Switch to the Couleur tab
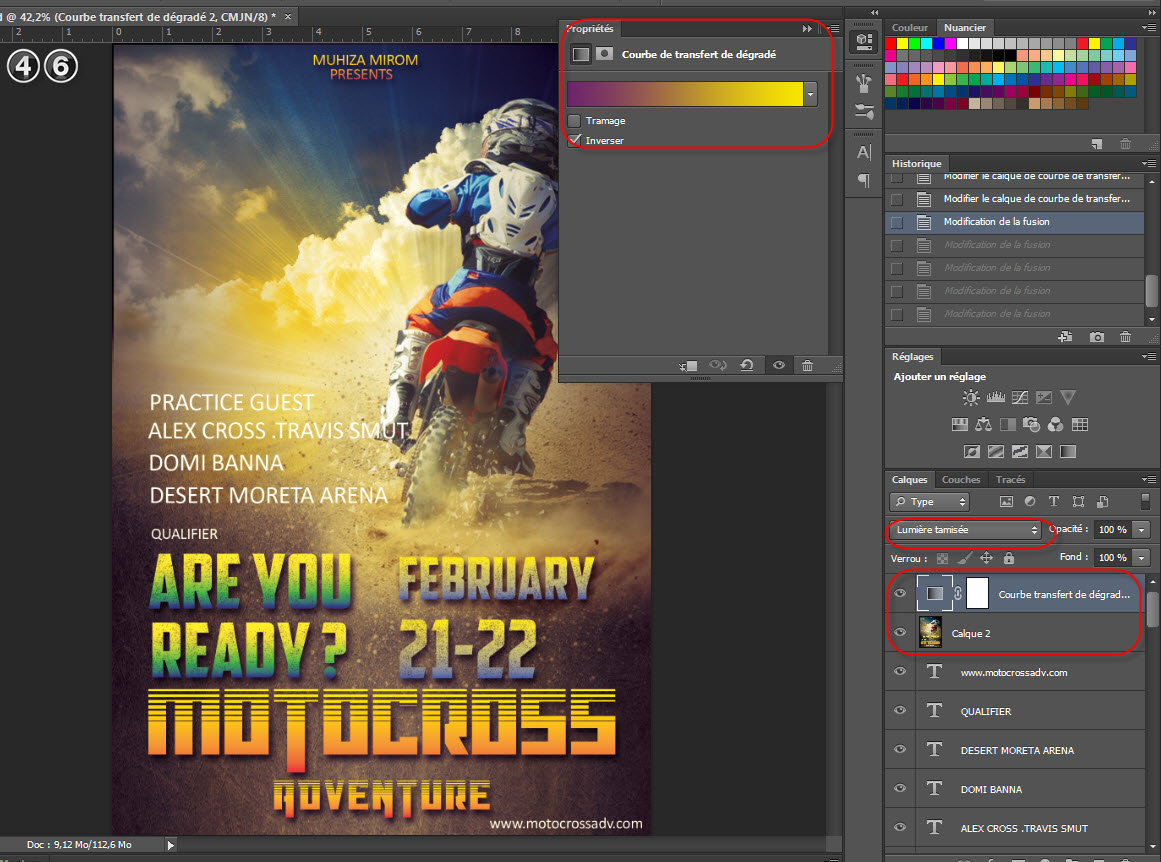The width and height of the screenshot is (1161, 862). tap(909, 28)
